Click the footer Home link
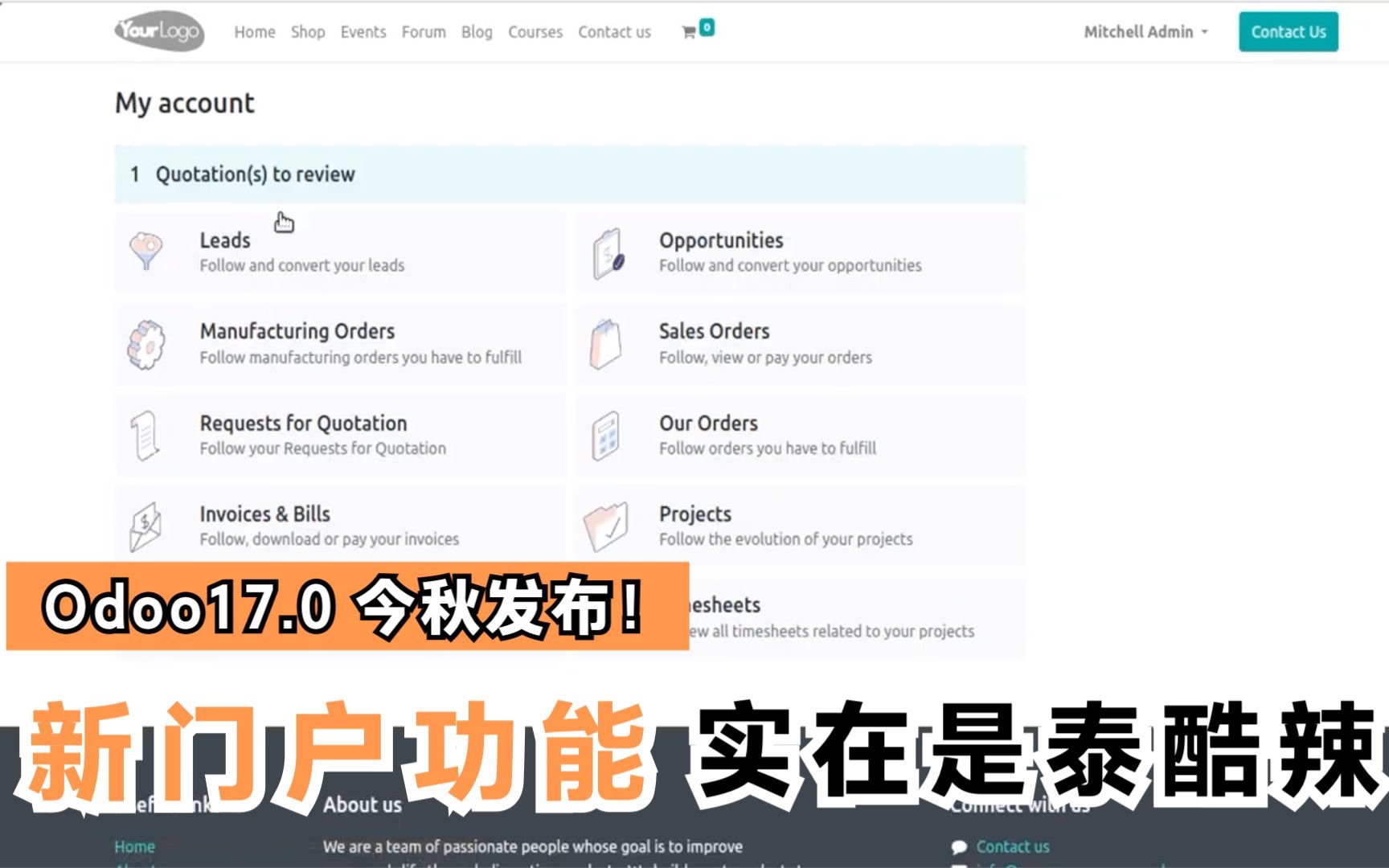The height and width of the screenshot is (868, 1389). click(x=135, y=847)
